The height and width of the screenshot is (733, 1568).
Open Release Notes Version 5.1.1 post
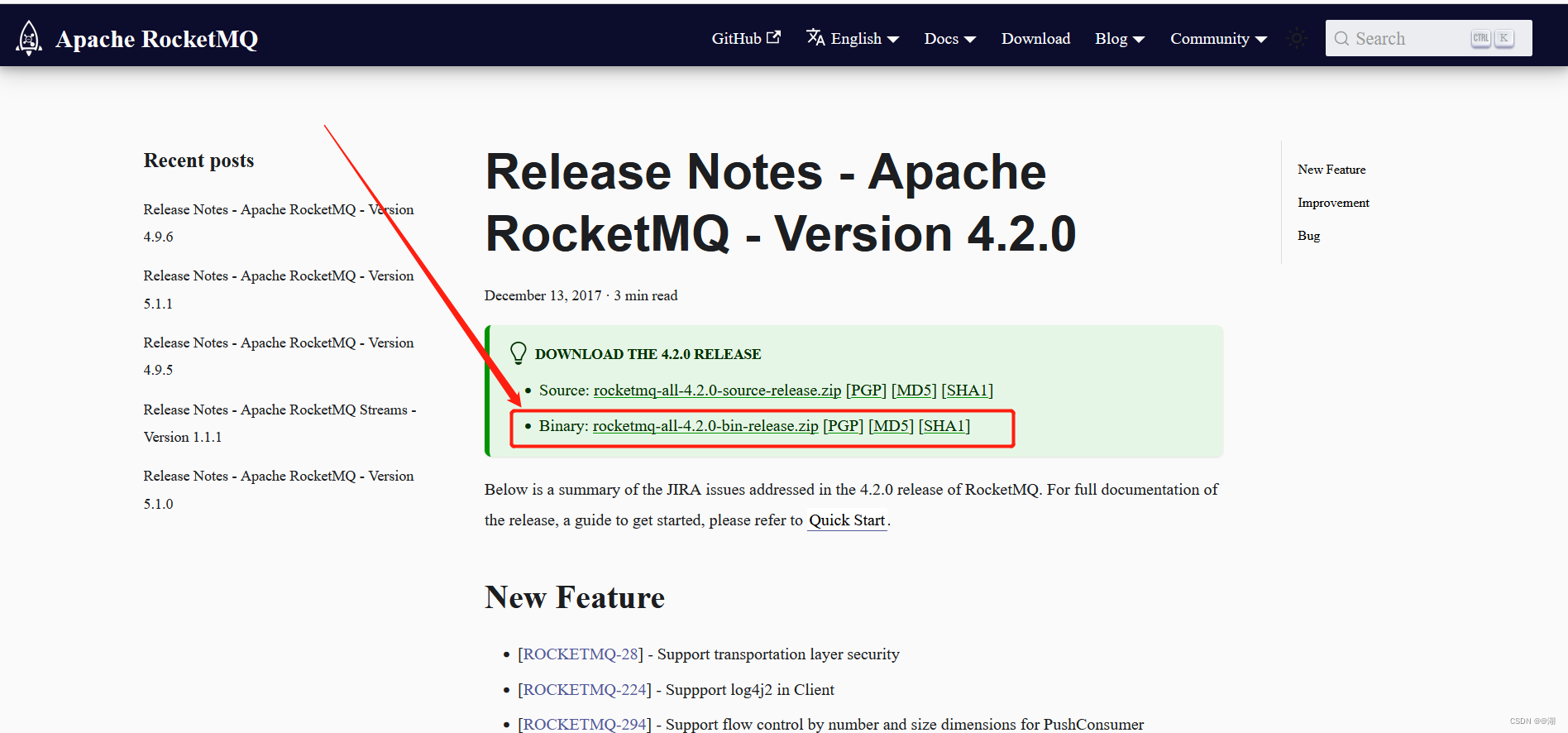(x=279, y=290)
